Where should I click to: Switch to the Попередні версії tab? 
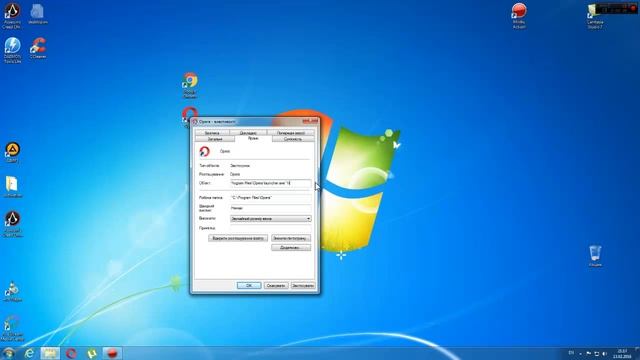click(x=291, y=133)
